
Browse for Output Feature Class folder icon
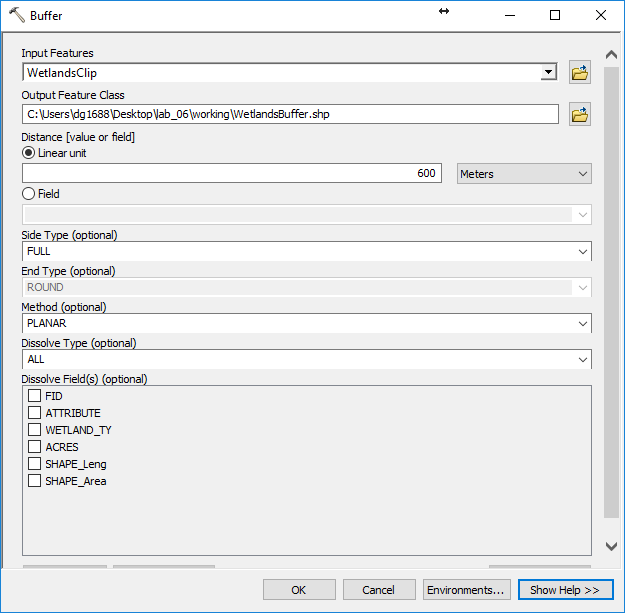580,114
